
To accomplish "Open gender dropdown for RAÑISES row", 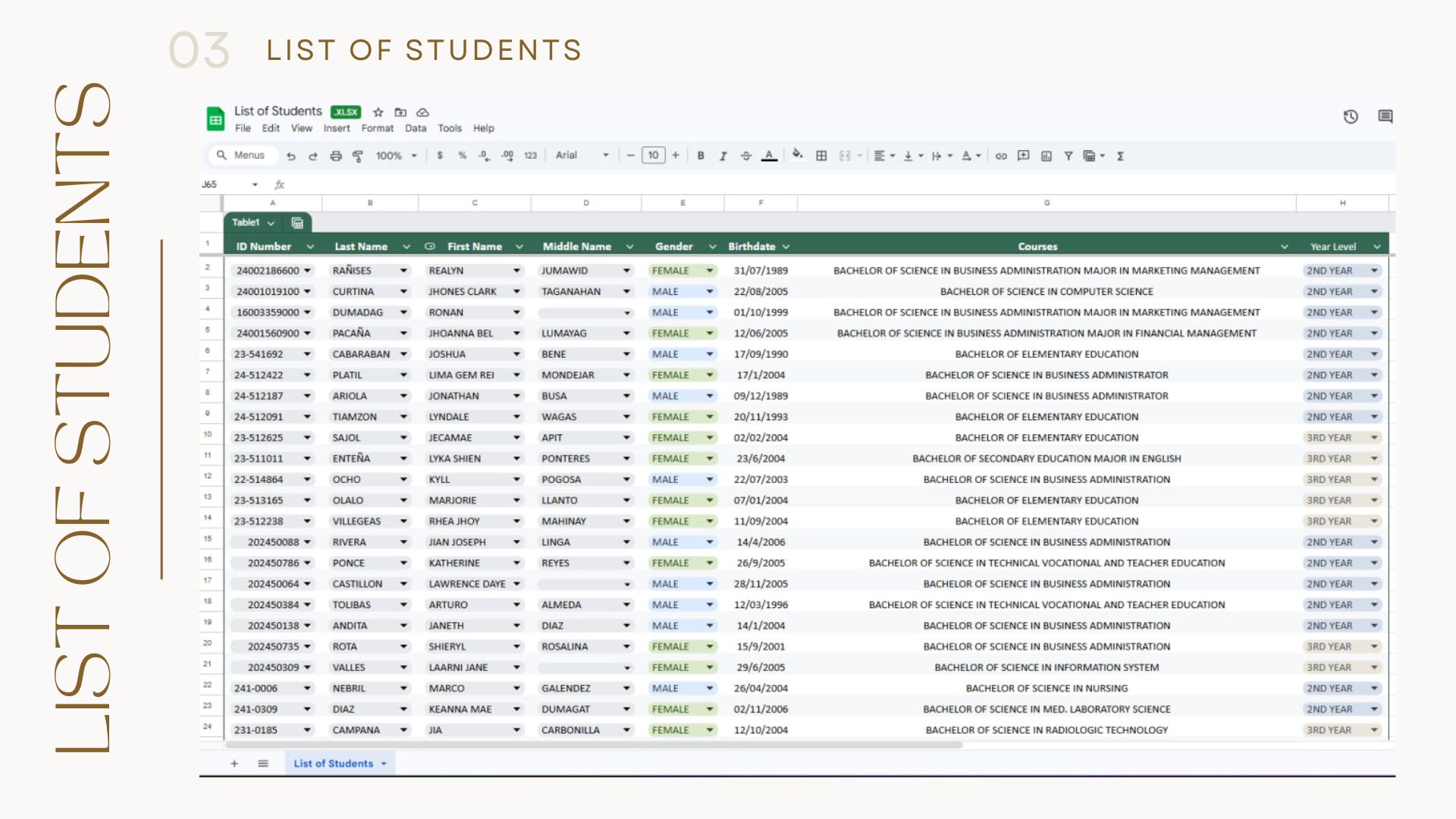I will [x=710, y=271].
